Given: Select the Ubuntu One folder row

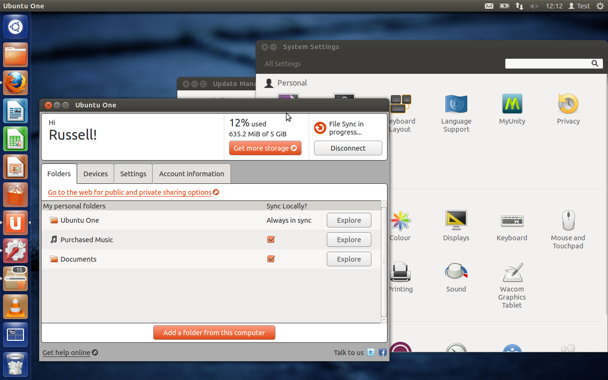Looking at the screenshot, I should pyautogui.click(x=211, y=220).
